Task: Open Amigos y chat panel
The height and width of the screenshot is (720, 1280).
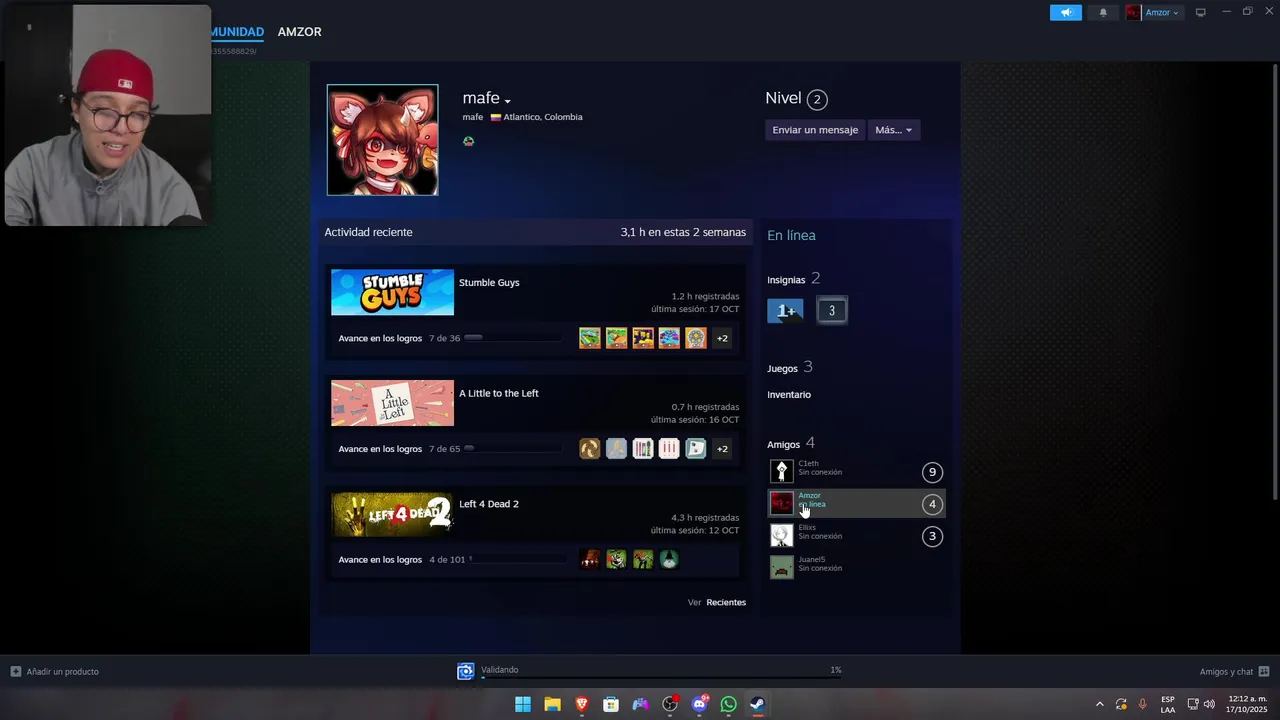Action: tap(1234, 672)
